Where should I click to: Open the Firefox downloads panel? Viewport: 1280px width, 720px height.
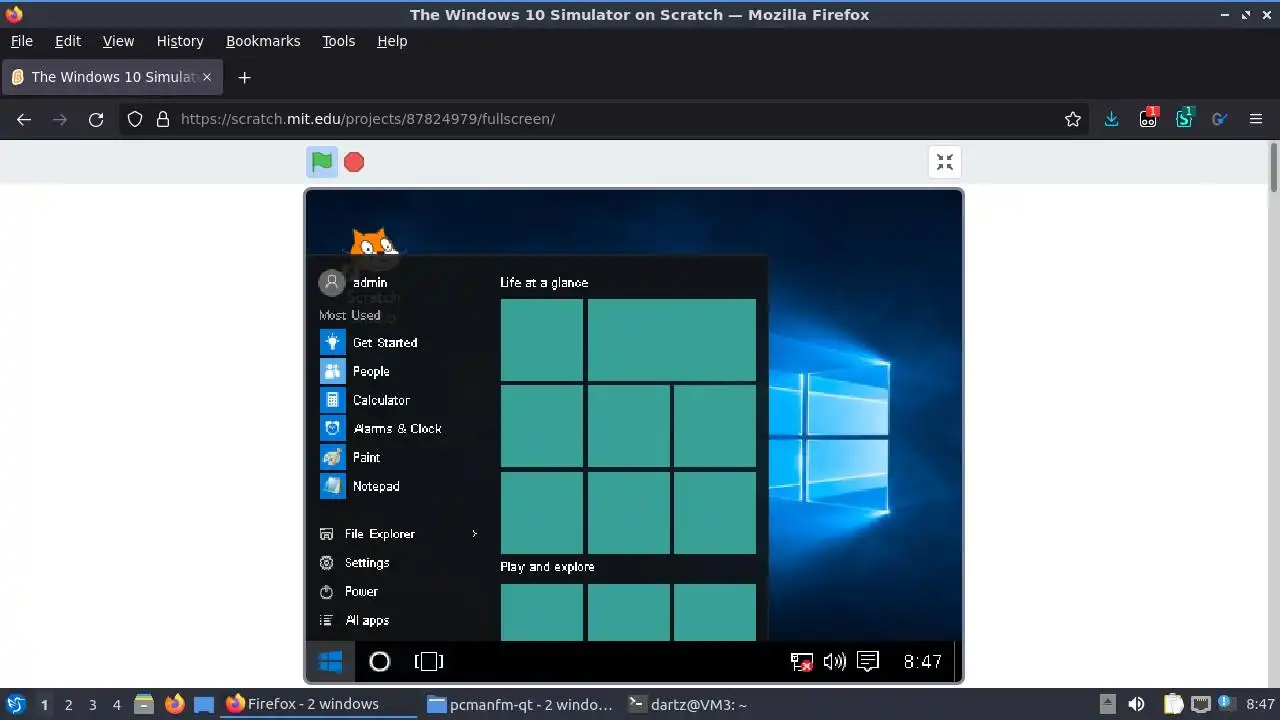tap(1111, 119)
